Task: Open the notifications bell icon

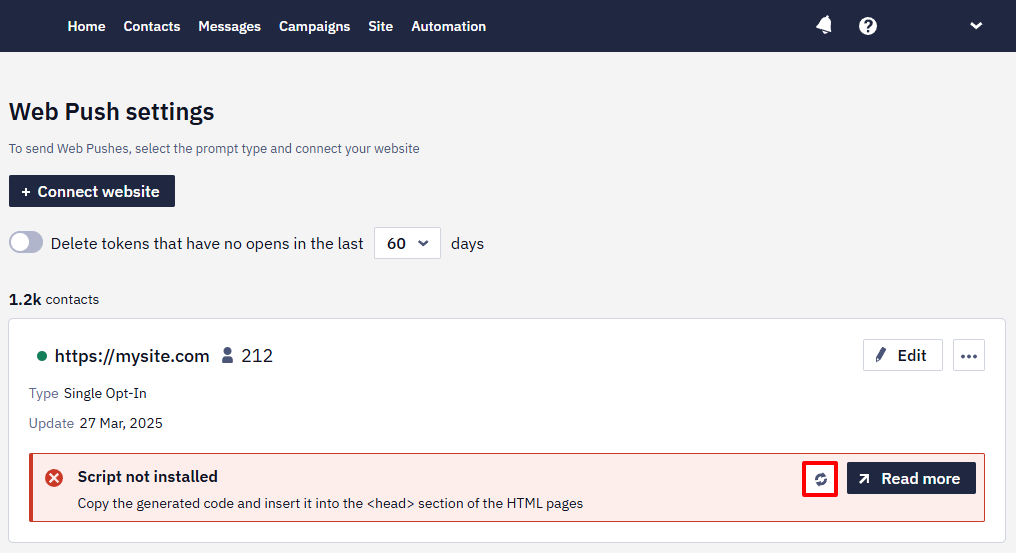Action: tap(824, 25)
